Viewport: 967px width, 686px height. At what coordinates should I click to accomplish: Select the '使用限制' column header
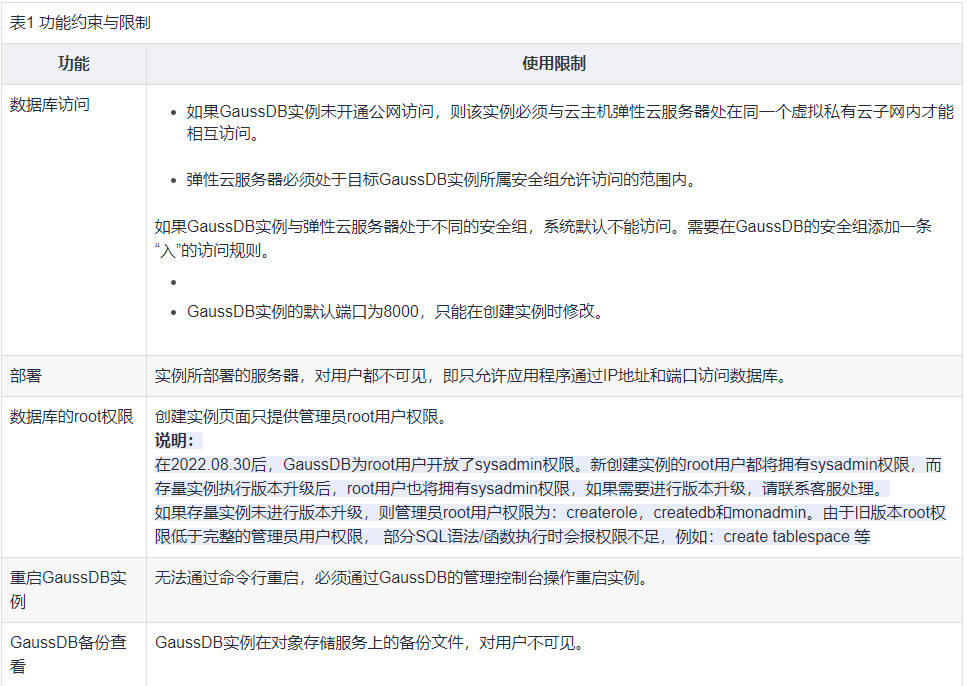click(554, 64)
